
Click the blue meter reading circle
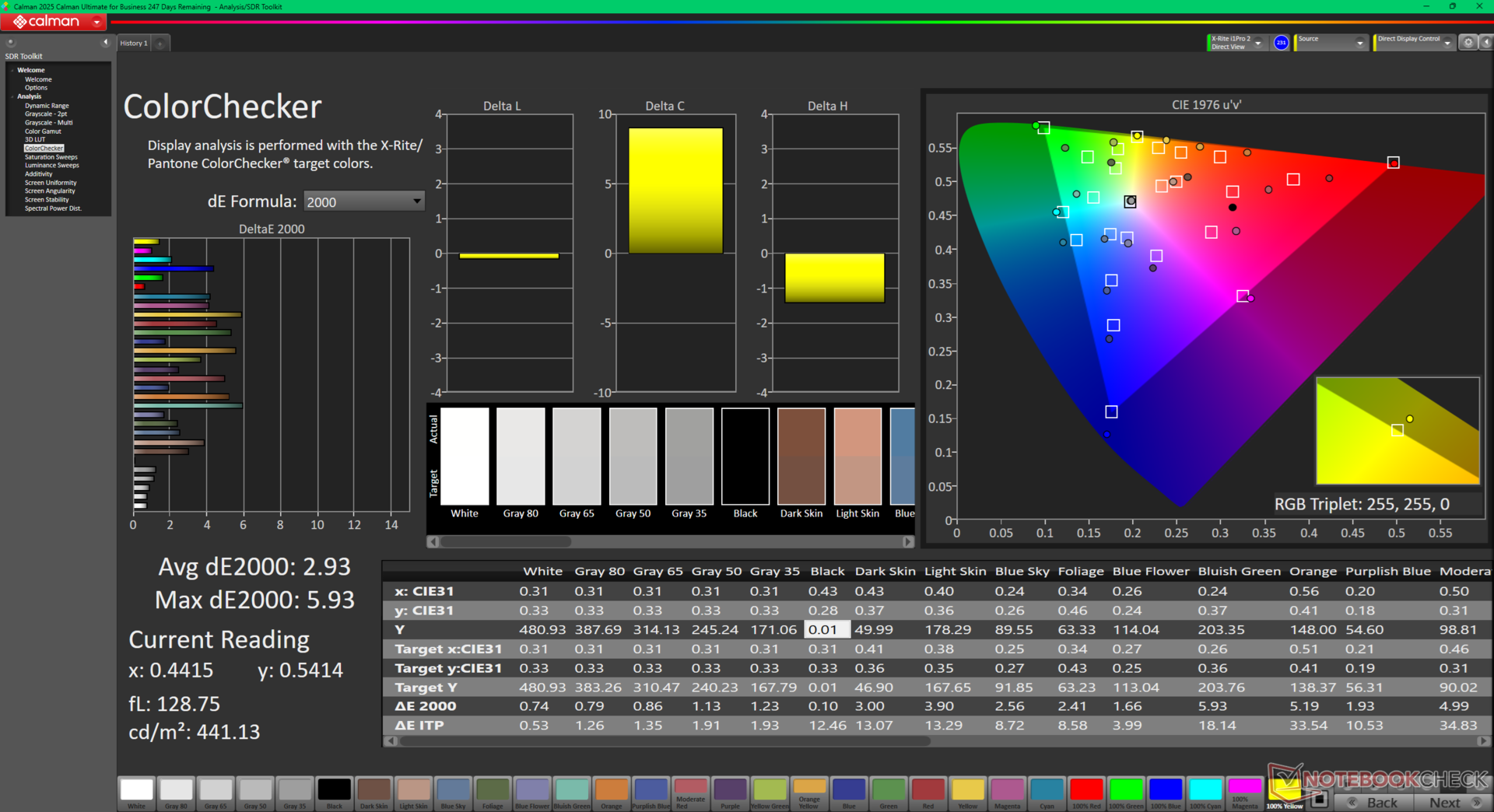(x=1281, y=43)
